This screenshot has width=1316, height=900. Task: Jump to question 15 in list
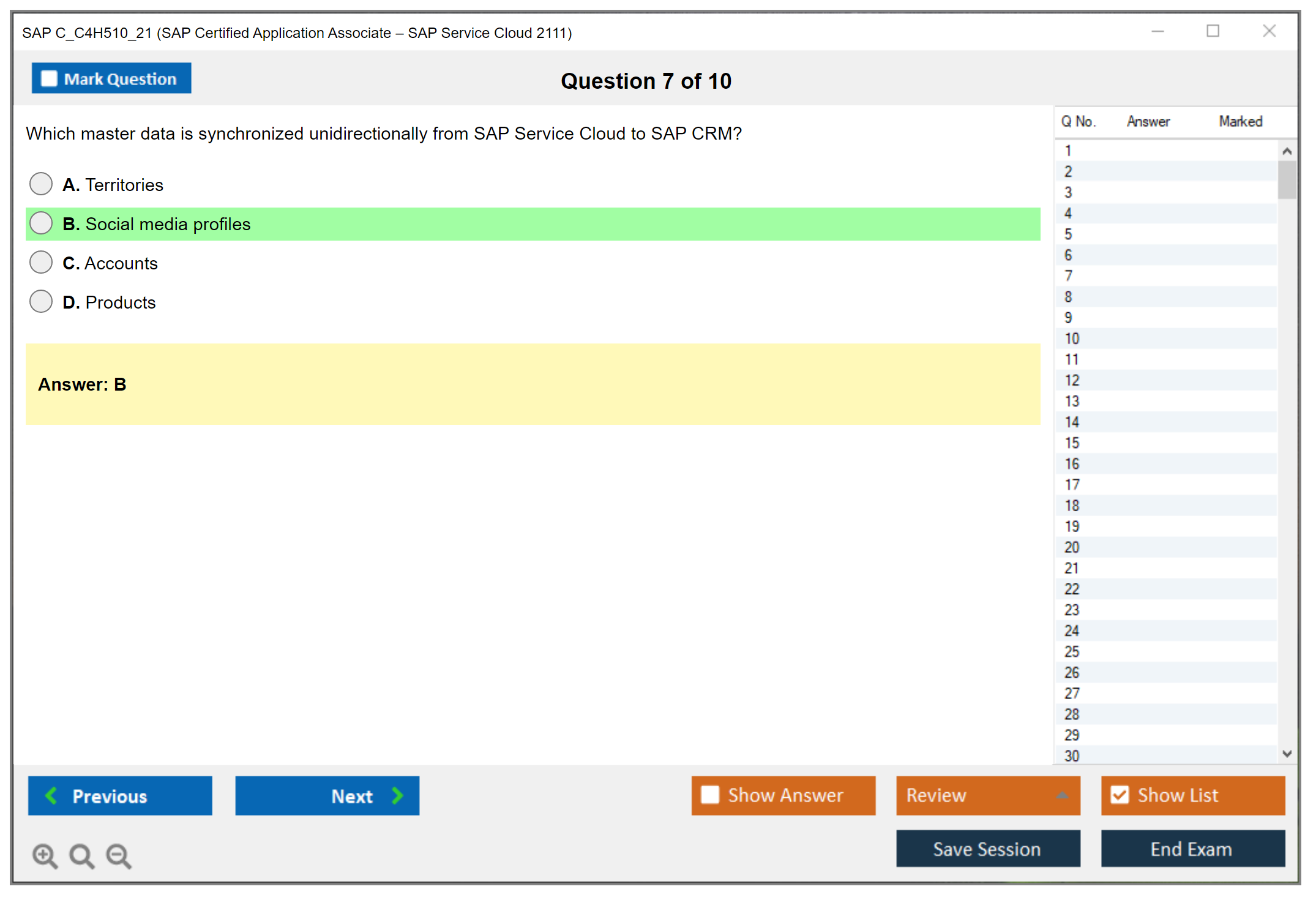[x=1072, y=443]
